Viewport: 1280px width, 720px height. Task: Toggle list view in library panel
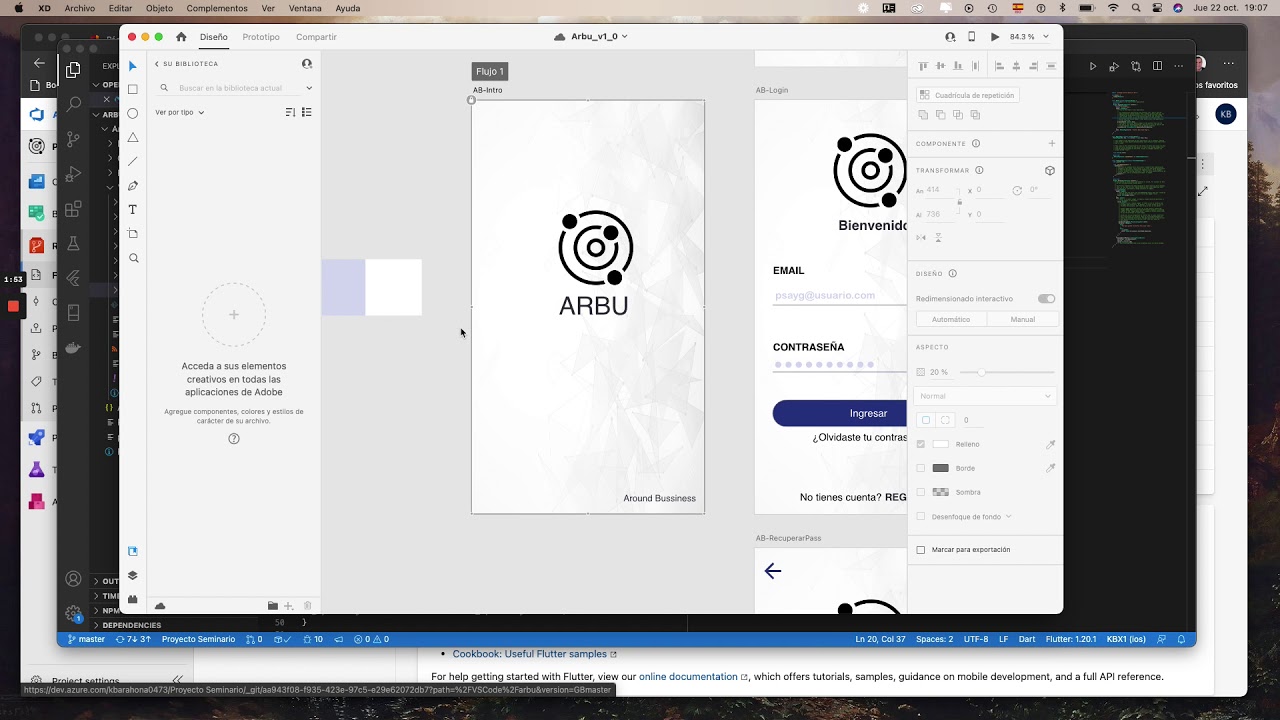[x=307, y=112]
